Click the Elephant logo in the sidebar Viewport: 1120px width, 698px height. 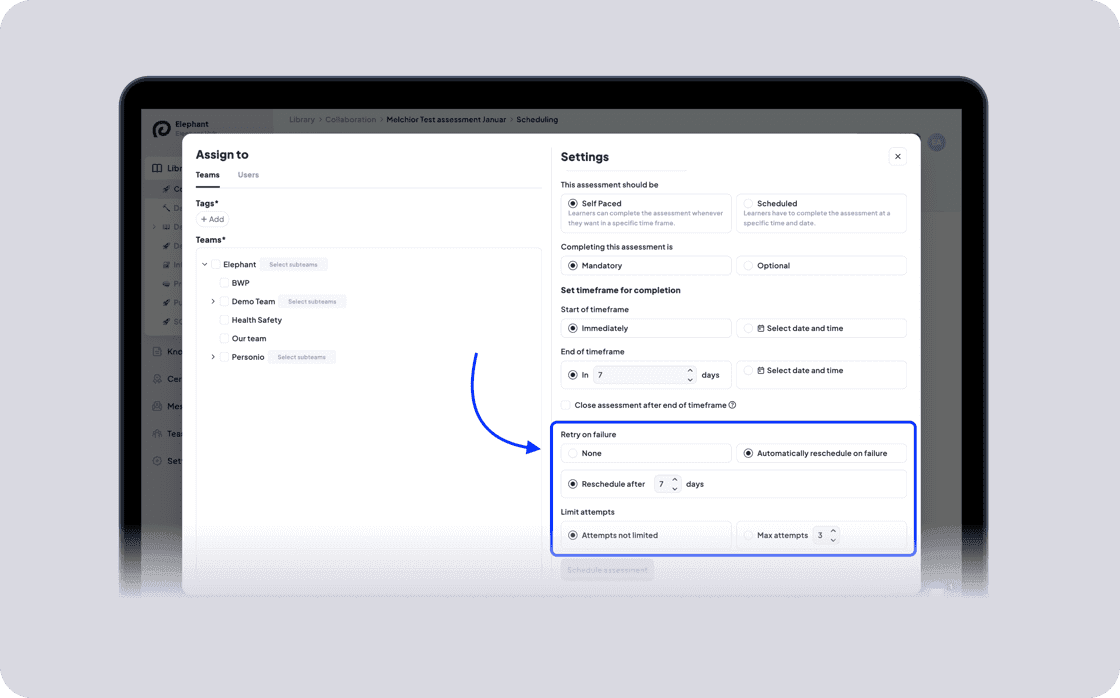tap(161, 129)
